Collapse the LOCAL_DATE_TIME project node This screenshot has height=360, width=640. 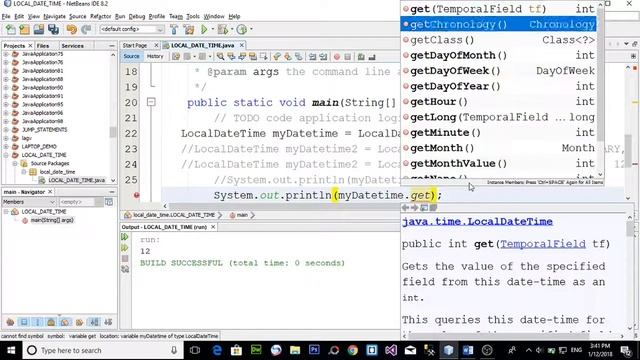coord(6,155)
